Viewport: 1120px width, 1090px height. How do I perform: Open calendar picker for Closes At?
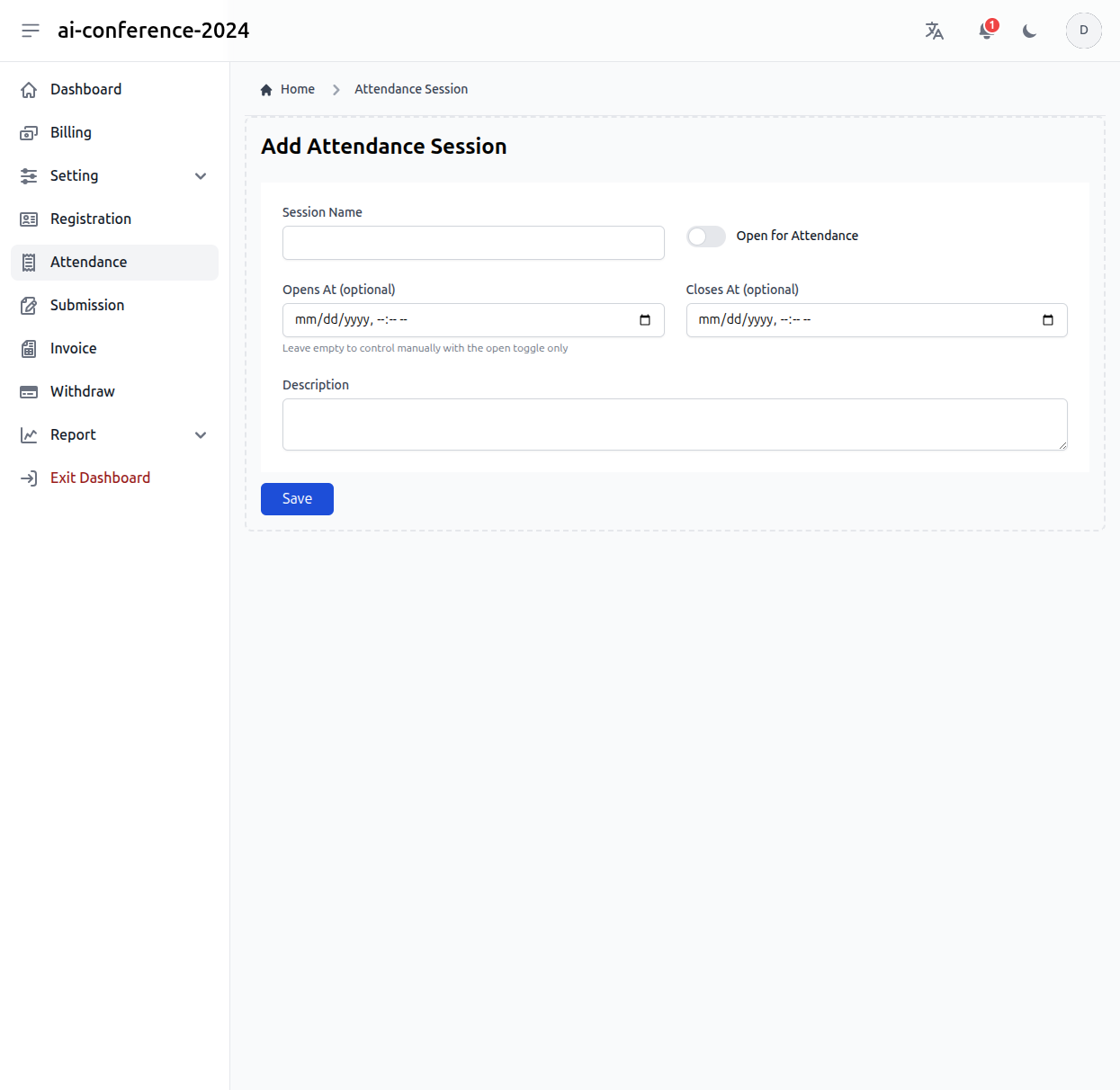pos(1048,320)
